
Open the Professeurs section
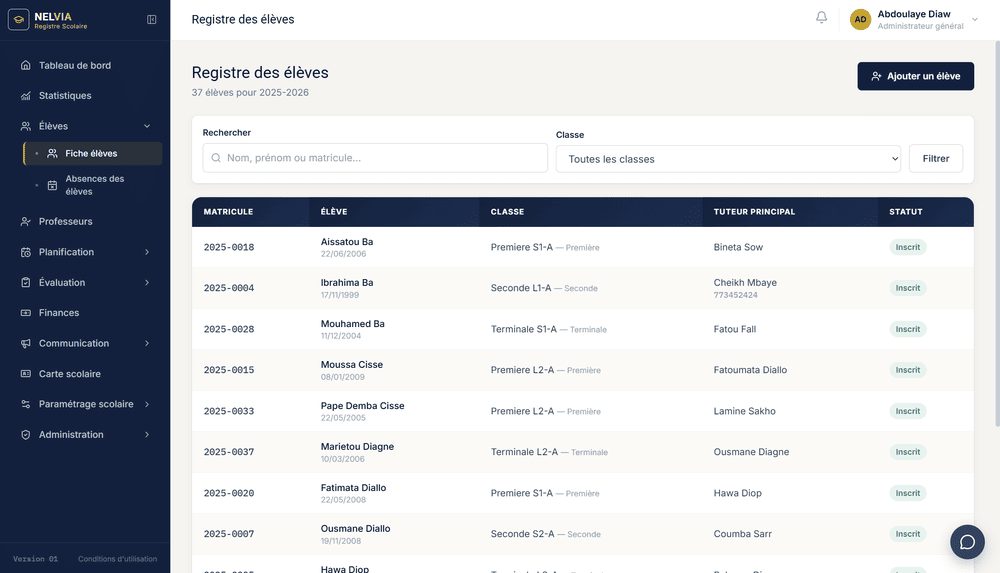pyautogui.click(x=66, y=221)
